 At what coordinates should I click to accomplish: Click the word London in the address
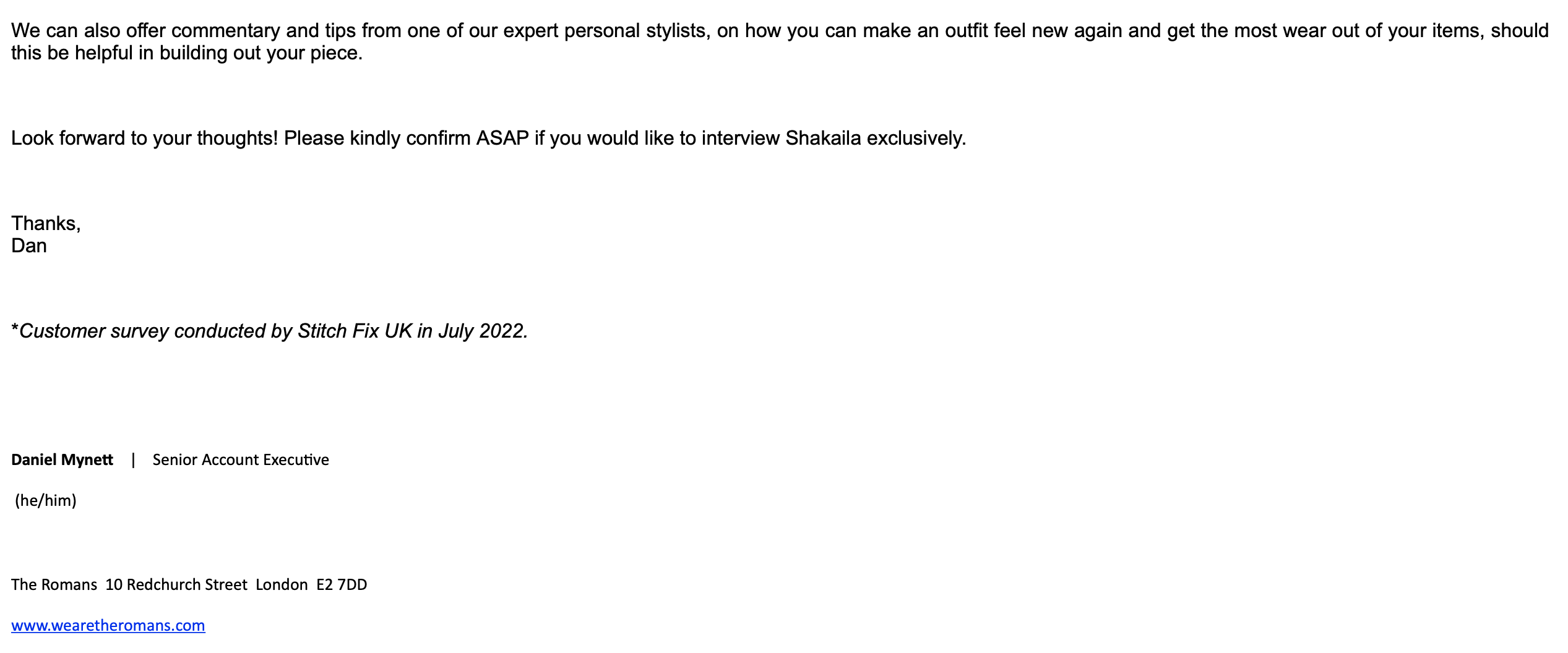click(282, 585)
